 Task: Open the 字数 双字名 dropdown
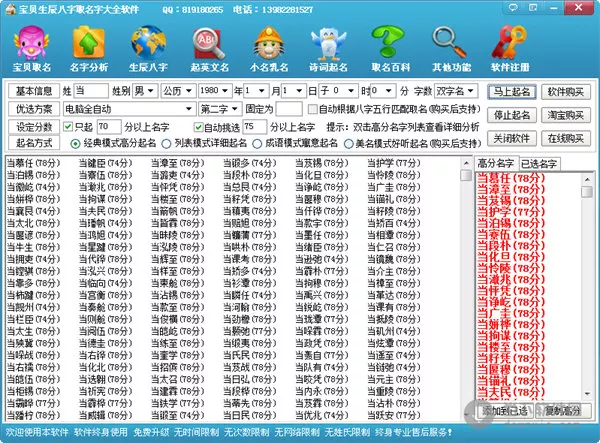[x=456, y=91]
